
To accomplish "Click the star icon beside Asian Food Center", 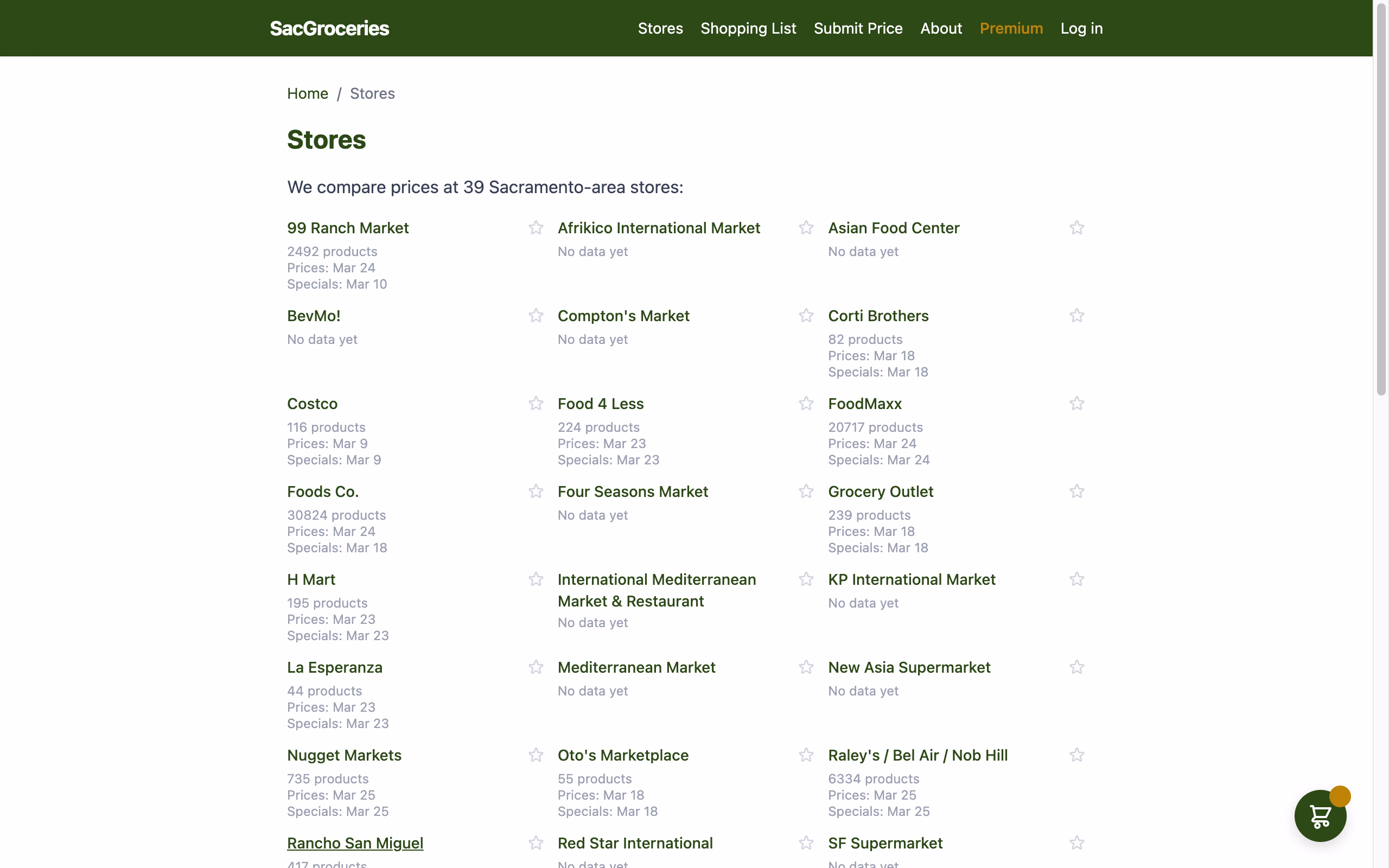I will pos(1077,227).
